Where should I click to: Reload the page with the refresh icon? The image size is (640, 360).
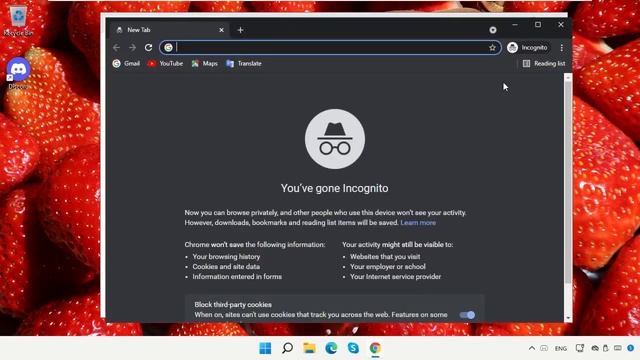[148, 48]
